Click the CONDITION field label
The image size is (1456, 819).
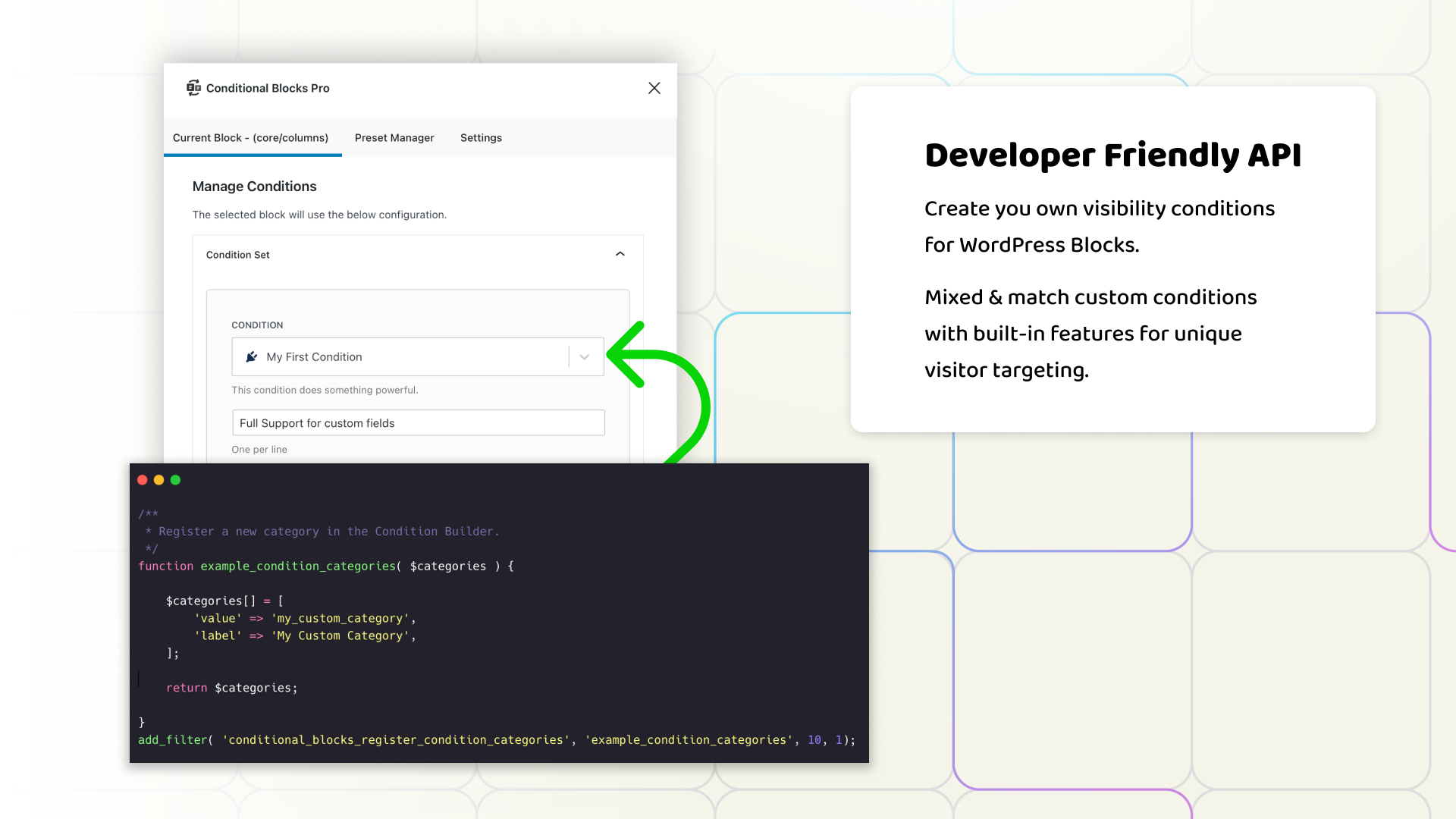(x=257, y=325)
